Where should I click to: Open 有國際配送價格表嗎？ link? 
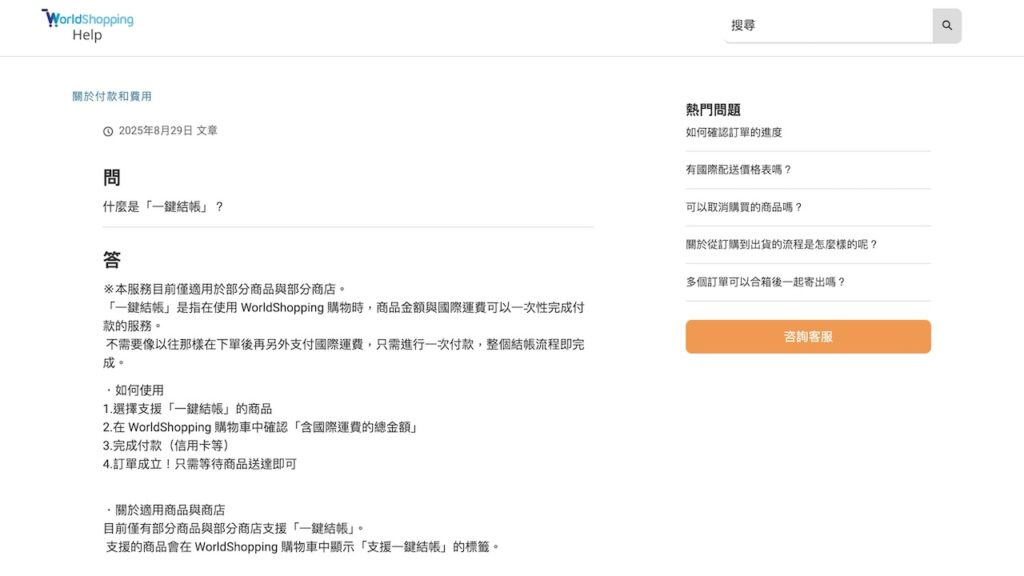click(x=739, y=170)
